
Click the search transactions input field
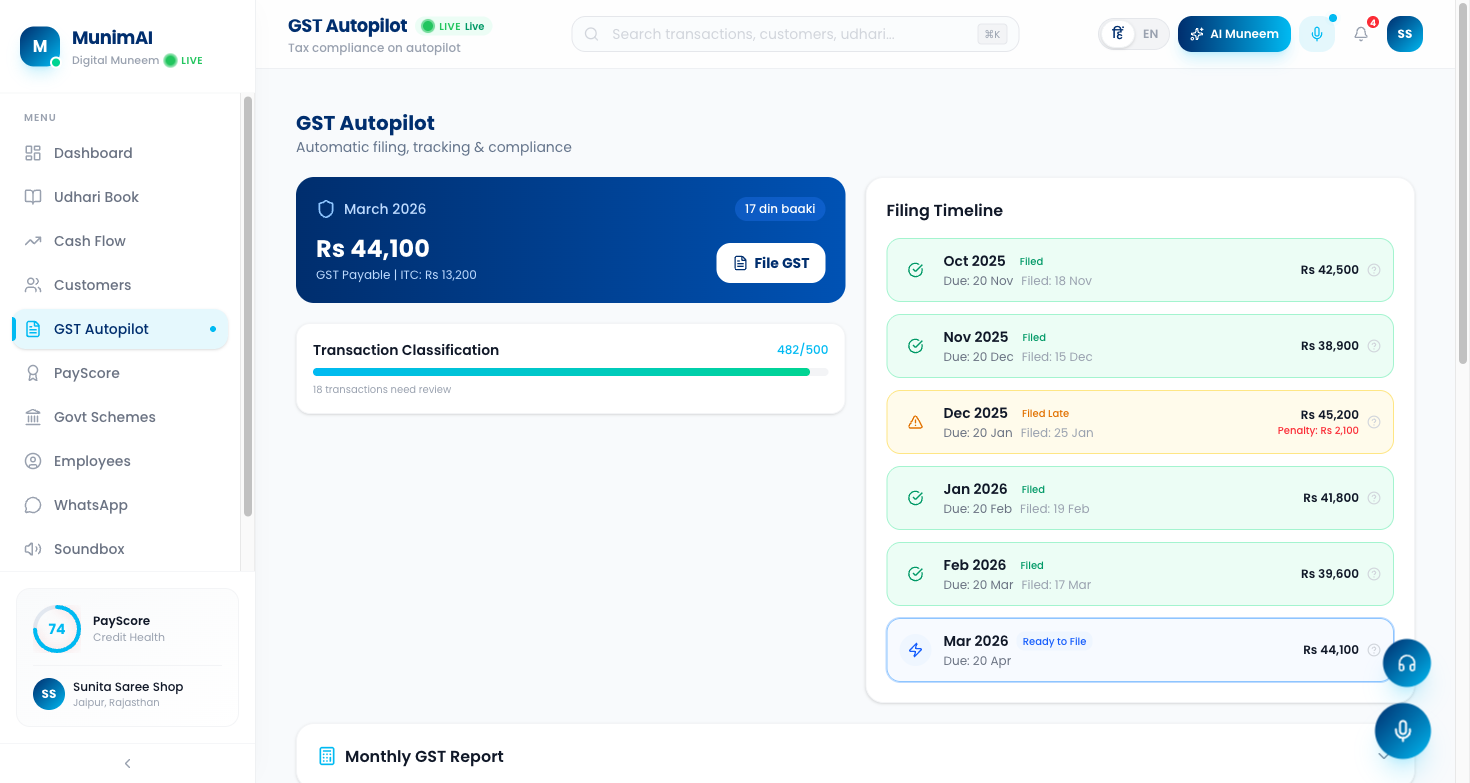pyautogui.click(x=794, y=33)
